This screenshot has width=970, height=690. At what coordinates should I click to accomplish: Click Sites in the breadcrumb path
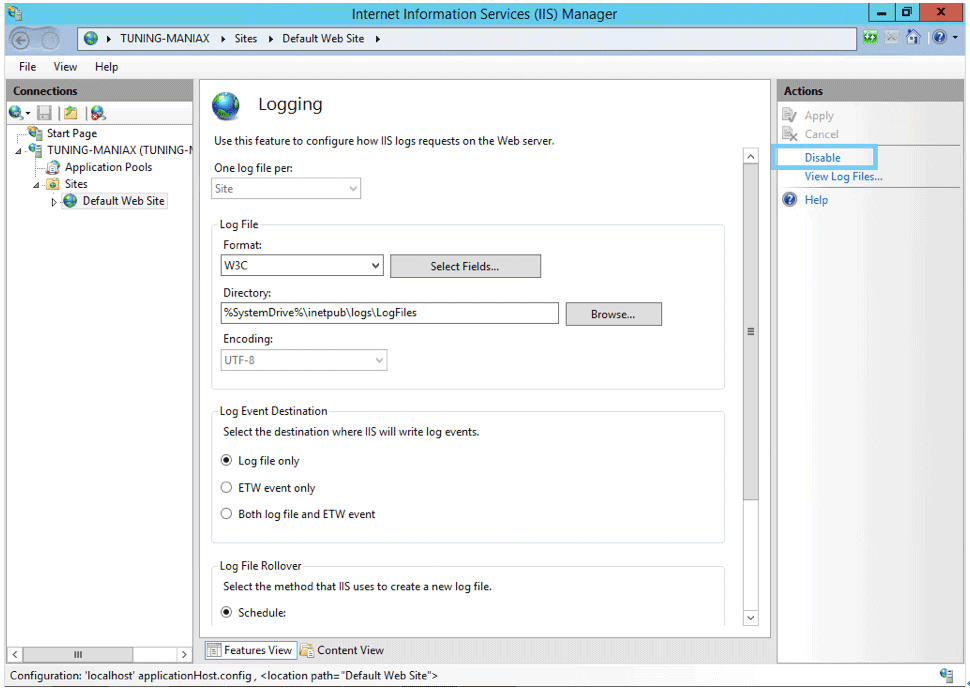point(246,38)
